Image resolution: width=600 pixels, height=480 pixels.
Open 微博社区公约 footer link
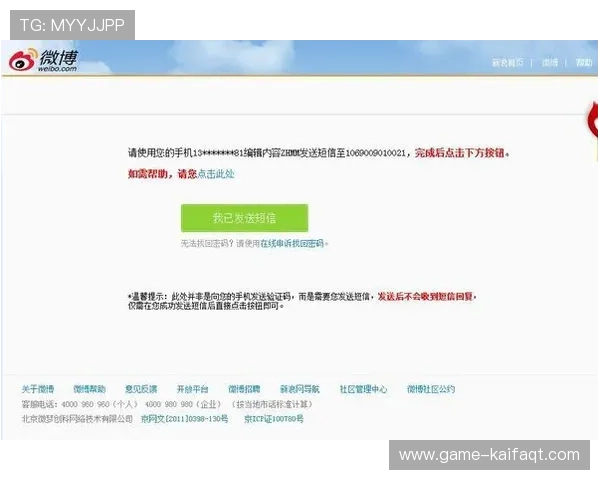pyautogui.click(x=430, y=389)
